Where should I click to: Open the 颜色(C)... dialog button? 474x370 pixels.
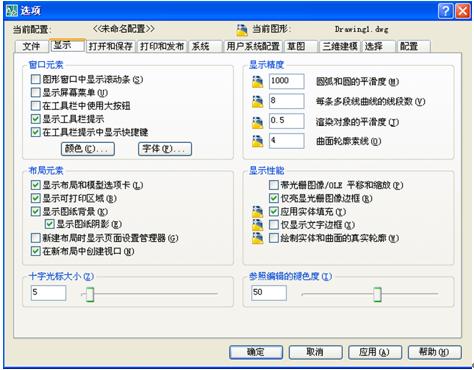88,149
